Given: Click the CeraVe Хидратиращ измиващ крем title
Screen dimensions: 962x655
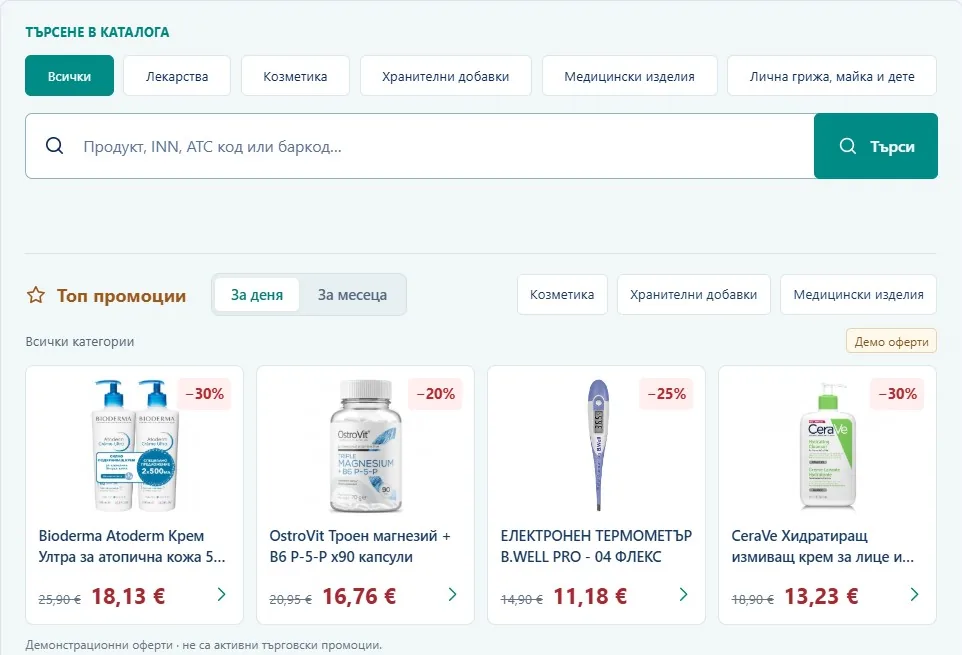Looking at the screenshot, I should click(x=823, y=546).
